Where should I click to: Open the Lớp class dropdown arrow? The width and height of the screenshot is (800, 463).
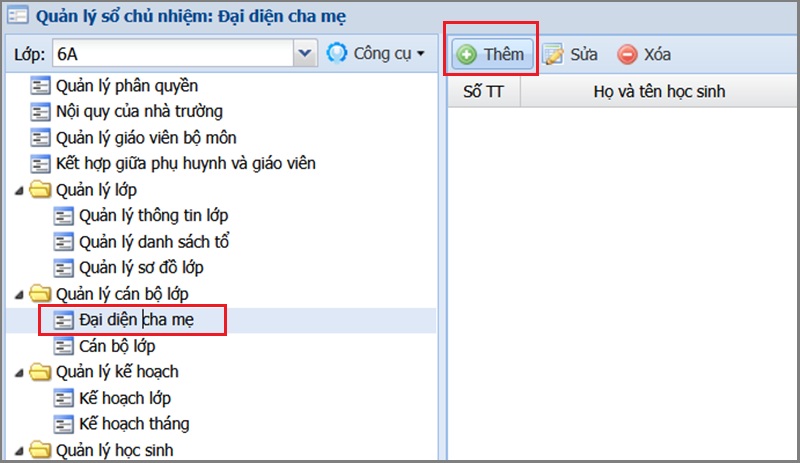[x=305, y=53]
